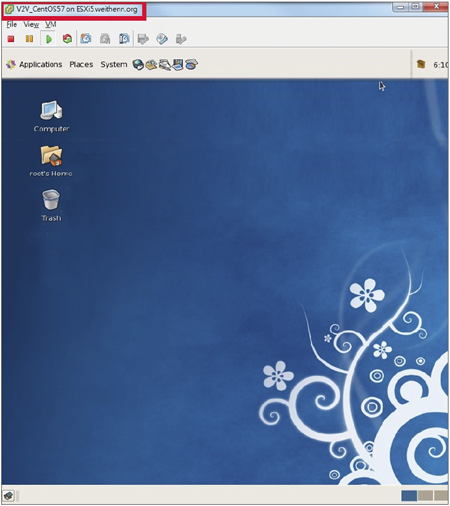Open the File menu

pos(12,24)
